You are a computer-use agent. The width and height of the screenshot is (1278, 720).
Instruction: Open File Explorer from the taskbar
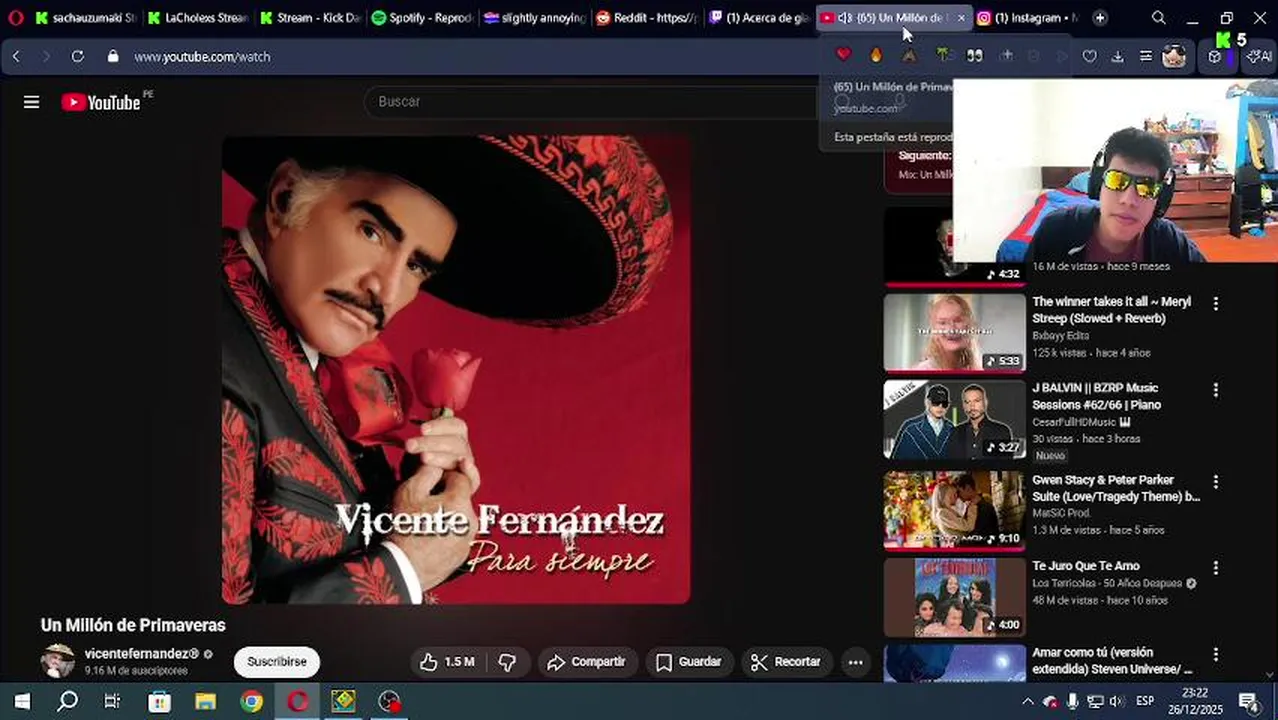[x=205, y=701]
